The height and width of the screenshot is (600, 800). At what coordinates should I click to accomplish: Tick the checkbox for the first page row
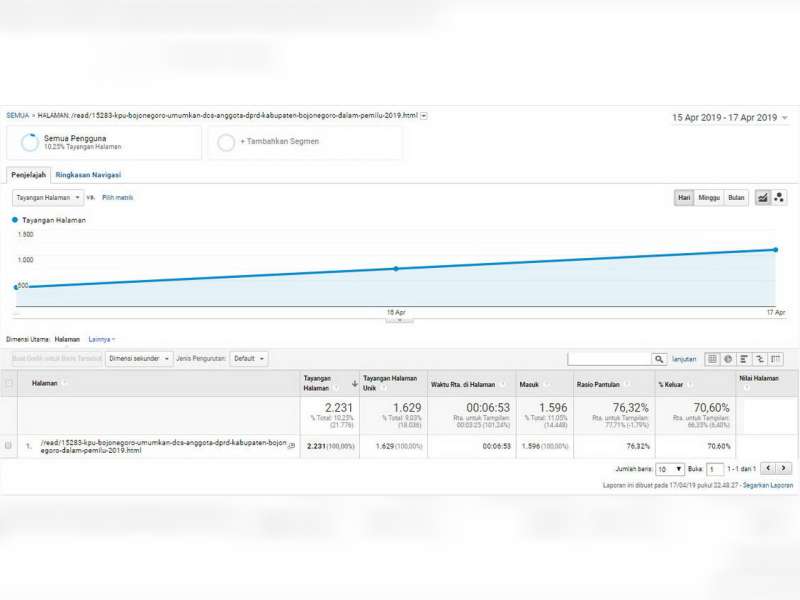click(x=9, y=446)
